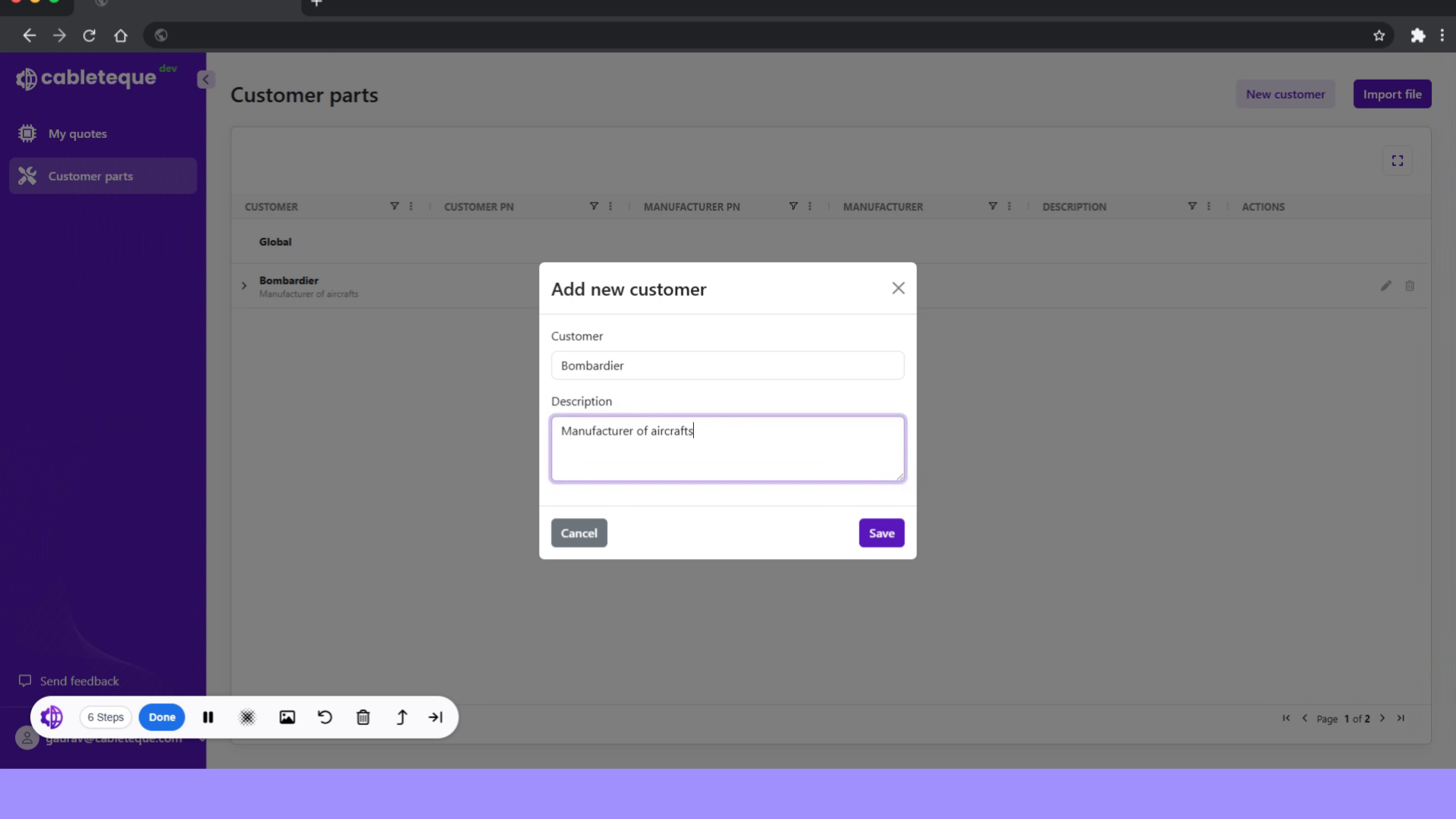
Task: Click the filter icon on Customer column
Action: 394,206
